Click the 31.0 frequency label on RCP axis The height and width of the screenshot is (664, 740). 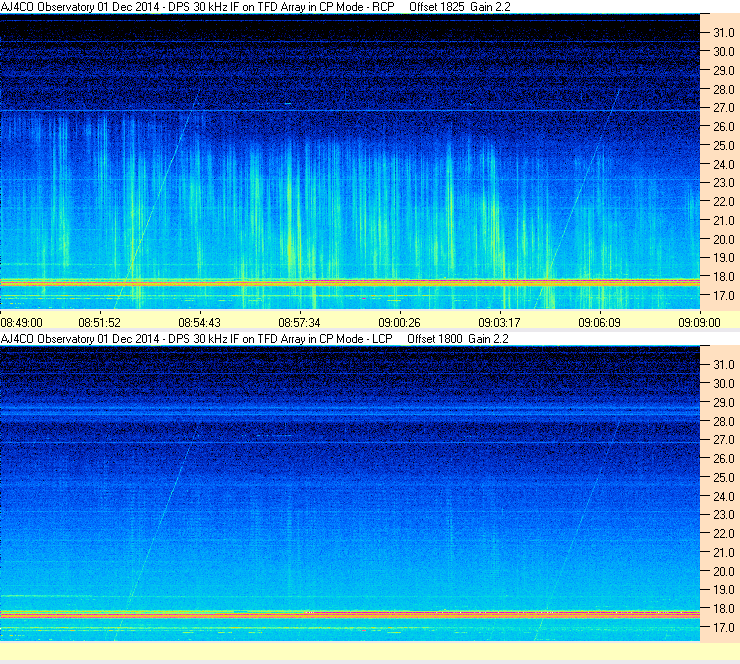click(x=724, y=33)
